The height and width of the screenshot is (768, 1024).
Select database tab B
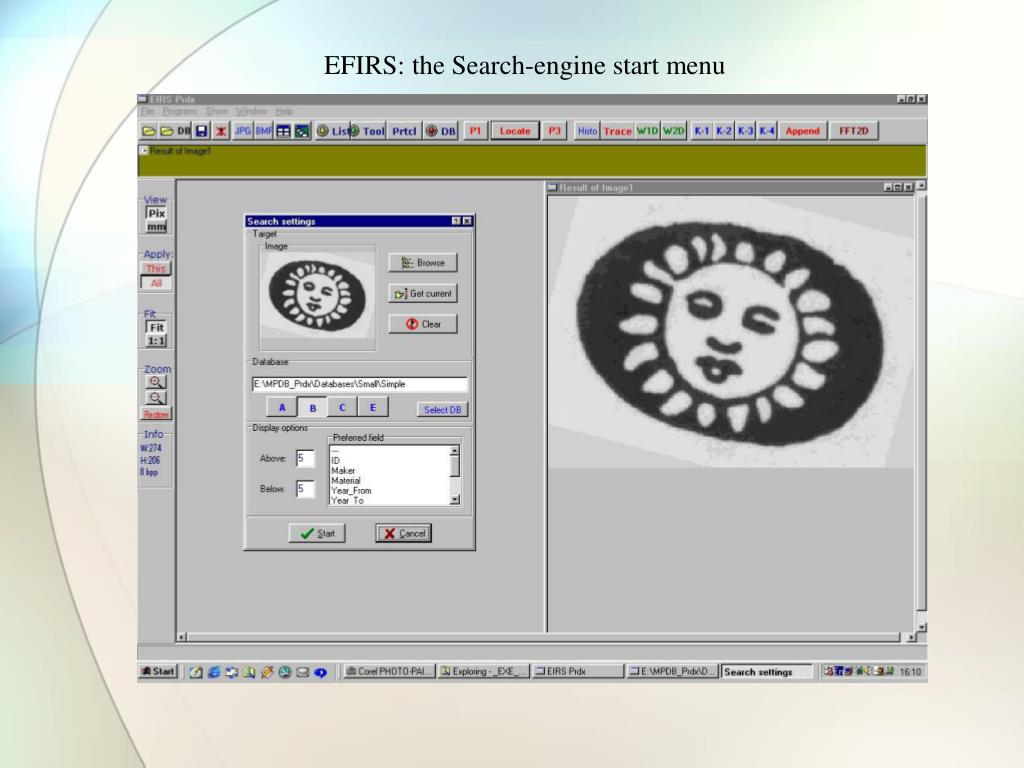tap(313, 408)
